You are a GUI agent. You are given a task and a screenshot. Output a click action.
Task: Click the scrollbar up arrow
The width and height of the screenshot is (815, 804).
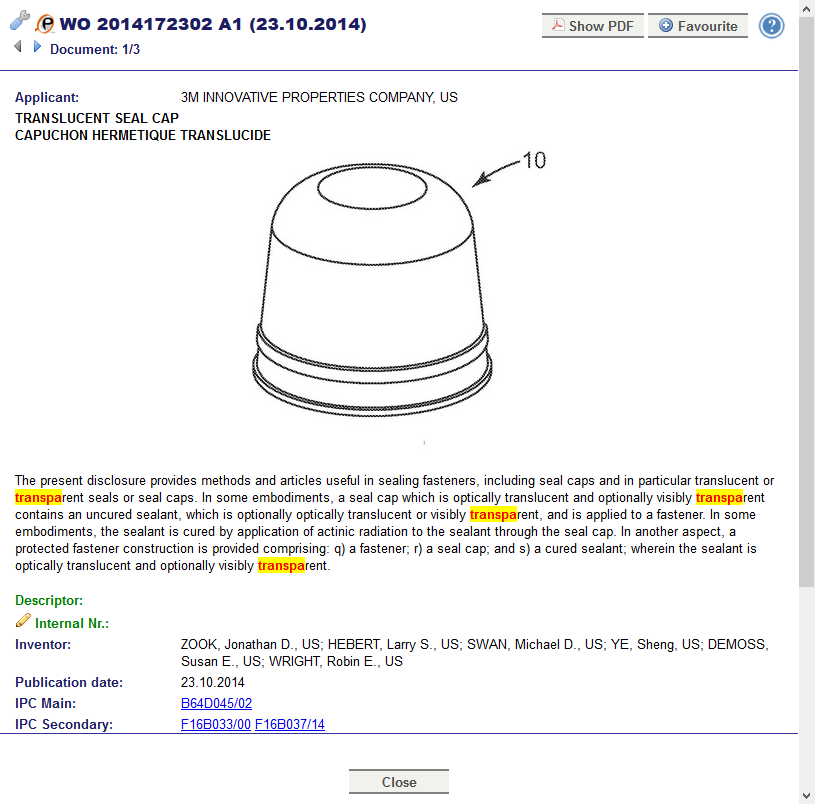(807, 8)
